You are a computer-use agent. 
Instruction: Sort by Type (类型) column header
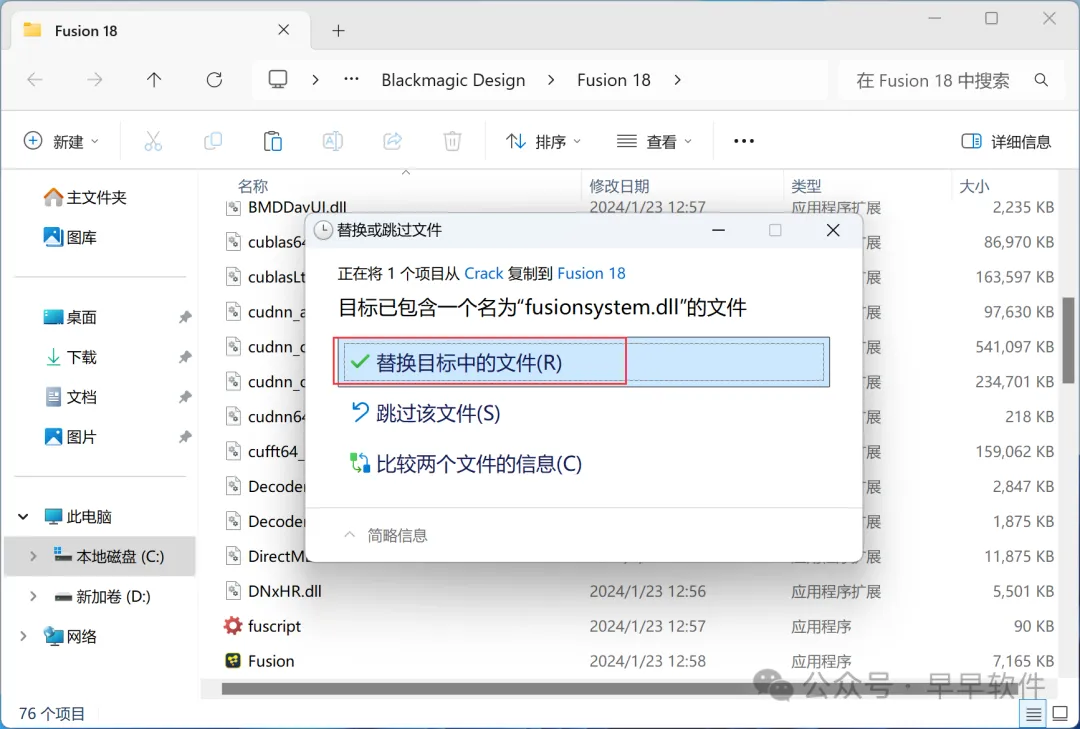pos(806,186)
